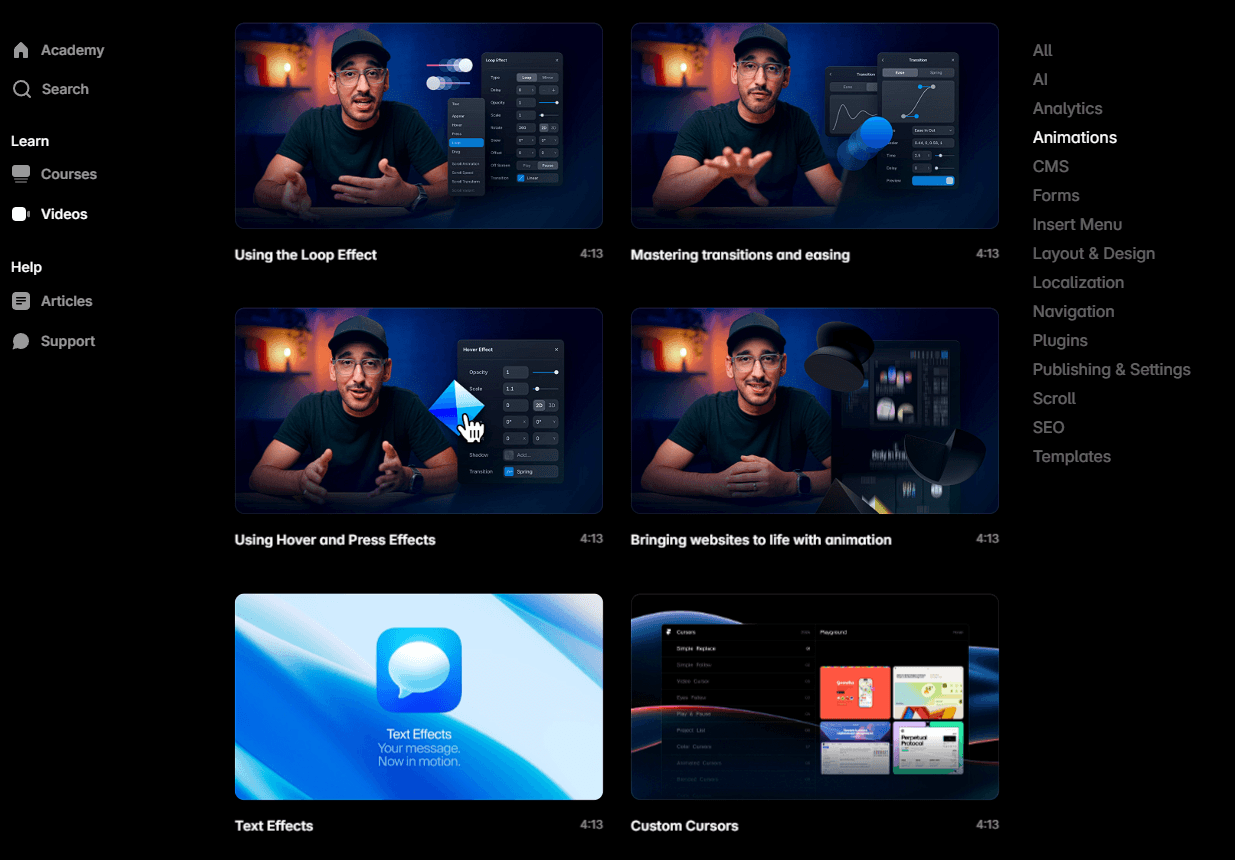Viewport: 1235px width, 860px height.
Task: Open Search in the sidebar
Action: click(x=65, y=89)
